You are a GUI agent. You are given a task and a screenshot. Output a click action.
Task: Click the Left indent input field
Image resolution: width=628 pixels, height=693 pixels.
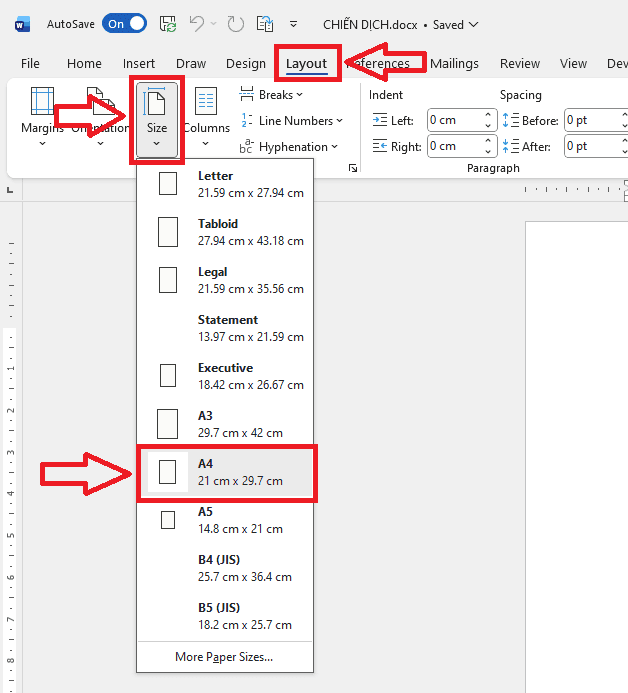pyautogui.click(x=453, y=121)
